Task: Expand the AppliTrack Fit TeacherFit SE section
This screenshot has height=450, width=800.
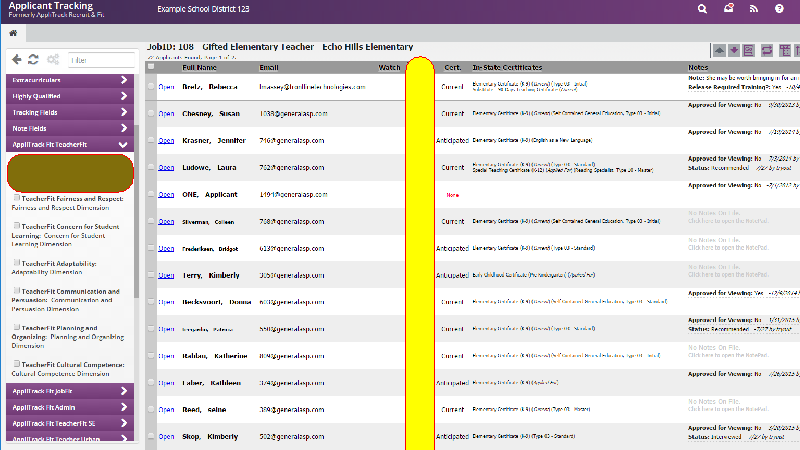Action: [x=70, y=423]
